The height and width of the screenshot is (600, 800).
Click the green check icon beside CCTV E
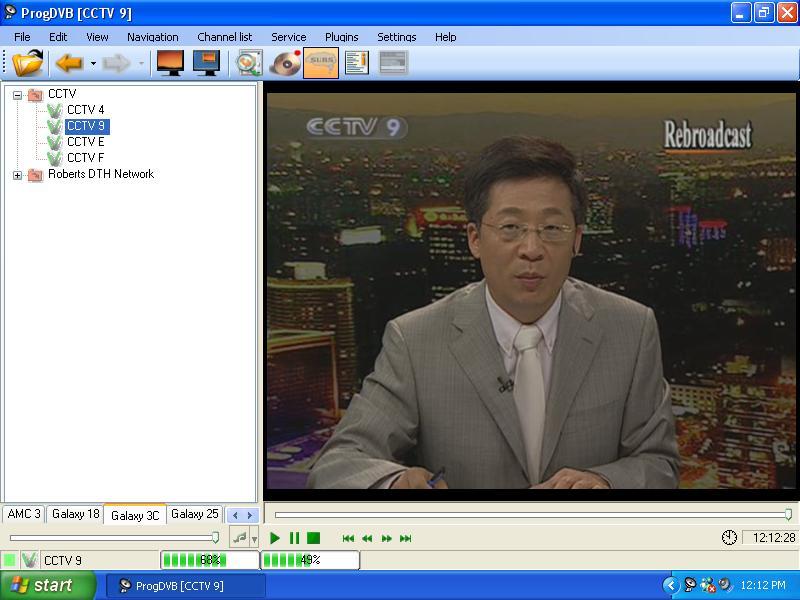click(x=55, y=142)
